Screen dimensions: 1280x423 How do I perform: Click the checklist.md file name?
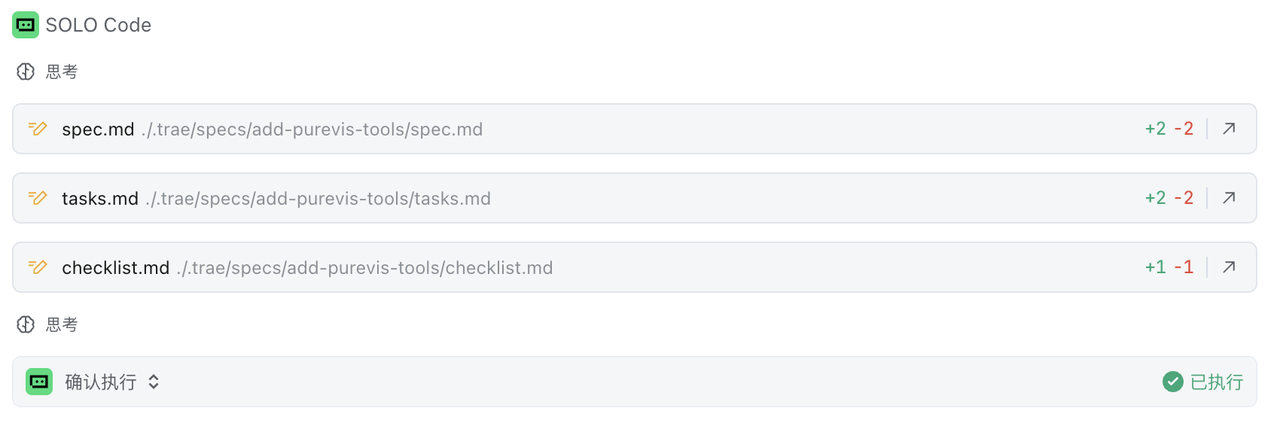116,267
